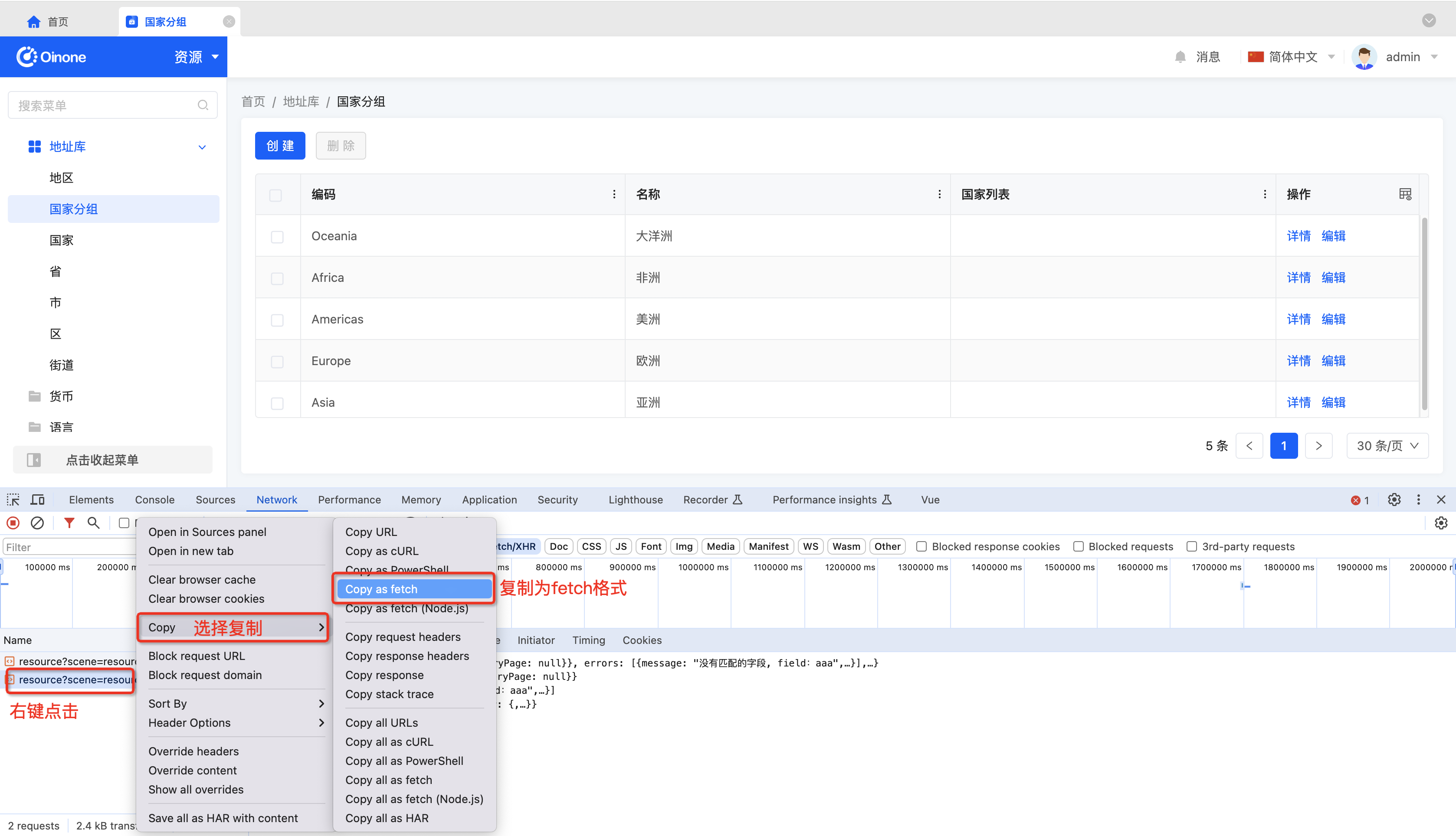Collapse the 地址库 menu group
The height and width of the screenshot is (836, 1456).
pos(202,147)
